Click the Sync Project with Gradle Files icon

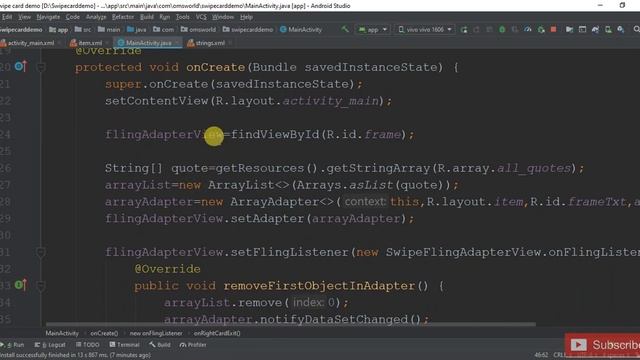coord(595,29)
